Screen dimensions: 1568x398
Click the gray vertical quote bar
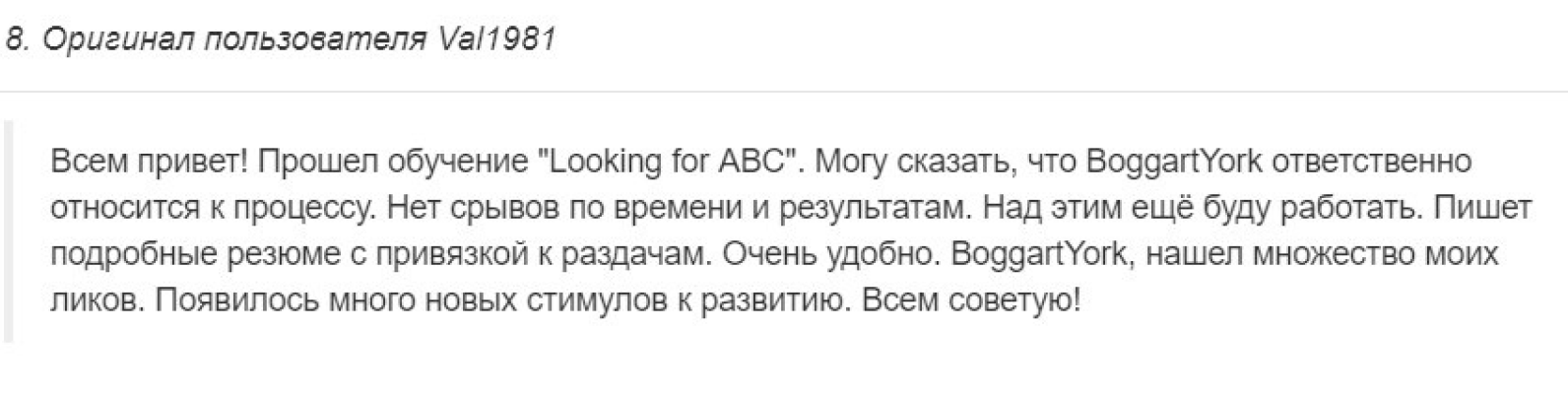click(x=8, y=232)
